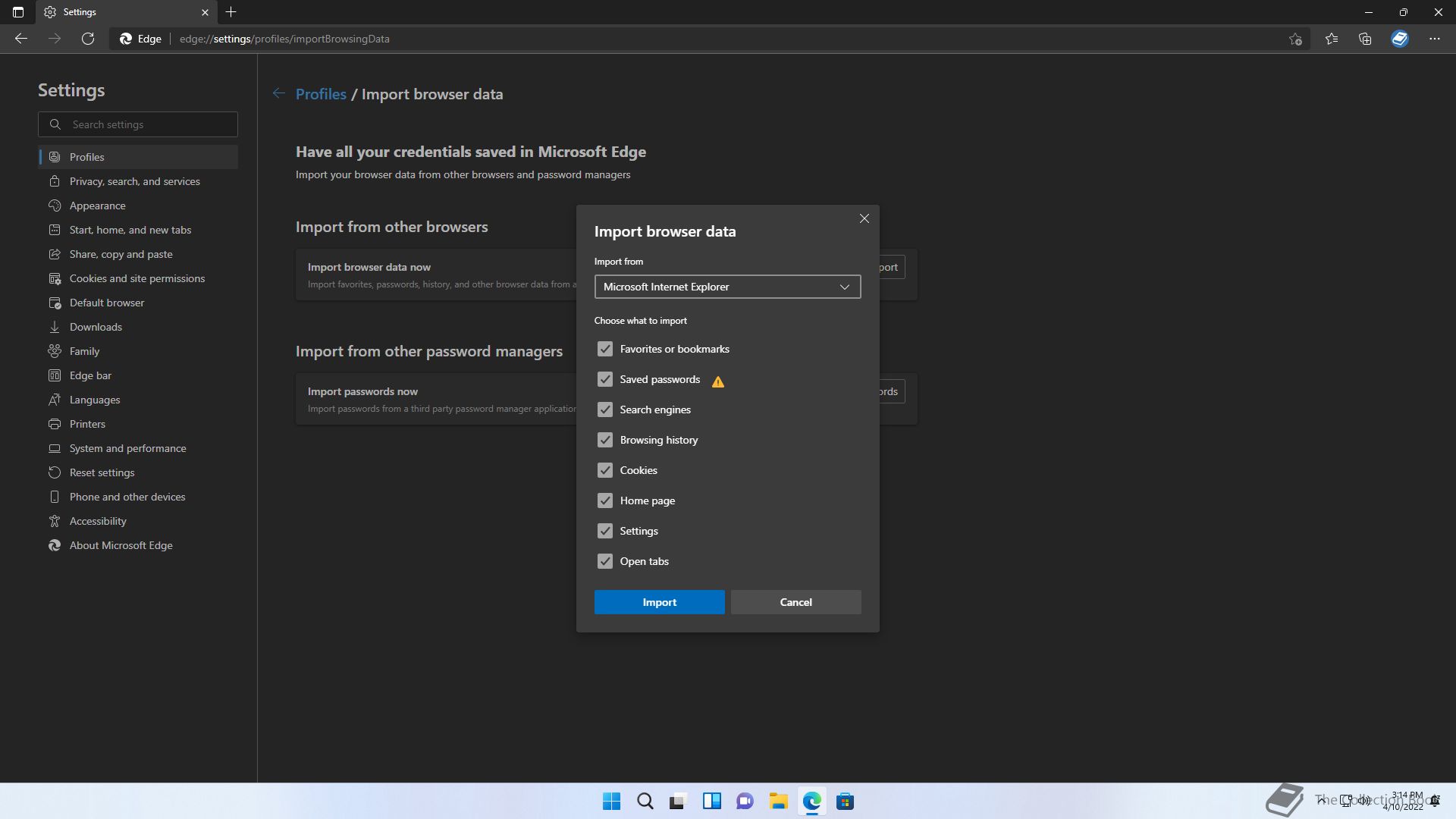
Task: Click the address bar URL
Action: [284, 39]
